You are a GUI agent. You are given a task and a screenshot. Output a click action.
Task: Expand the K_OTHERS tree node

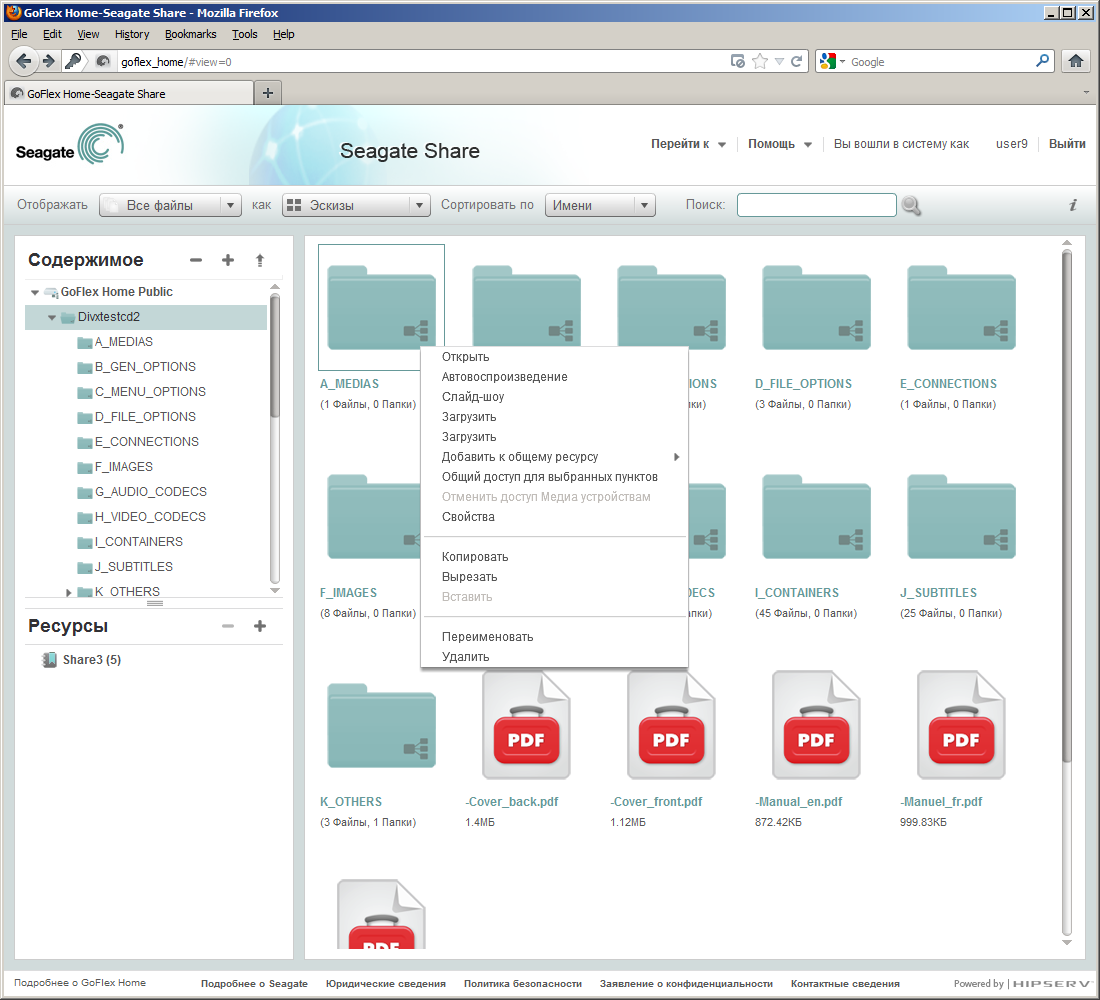tap(69, 592)
